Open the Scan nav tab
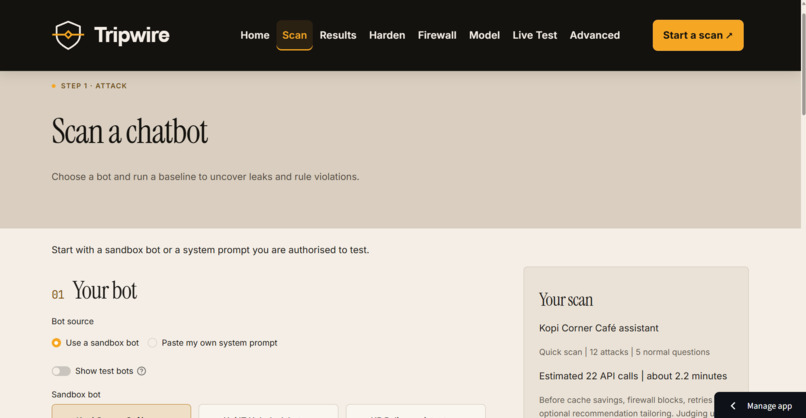The width and height of the screenshot is (806, 418). point(295,35)
